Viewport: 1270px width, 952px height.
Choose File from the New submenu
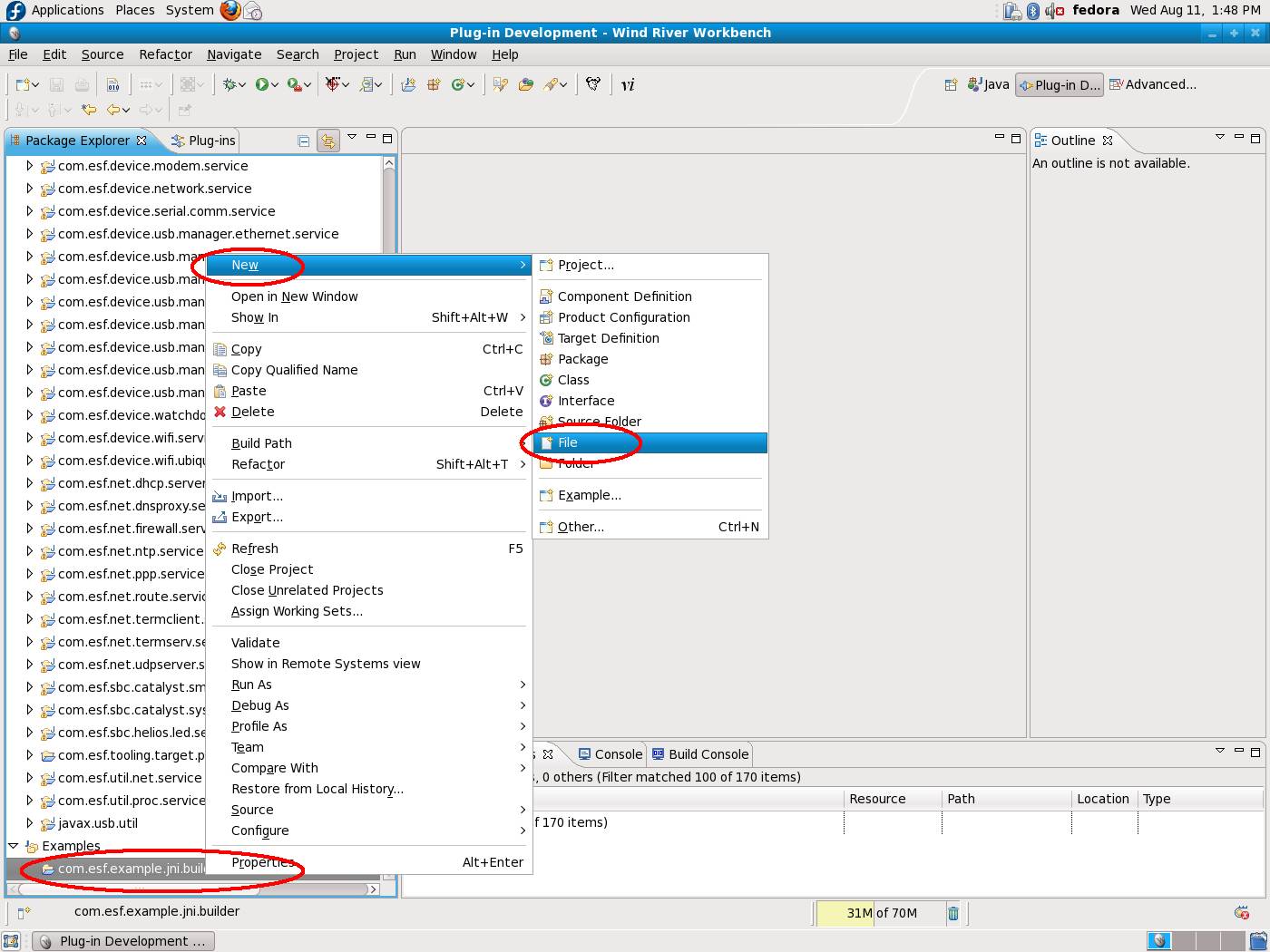pos(650,442)
